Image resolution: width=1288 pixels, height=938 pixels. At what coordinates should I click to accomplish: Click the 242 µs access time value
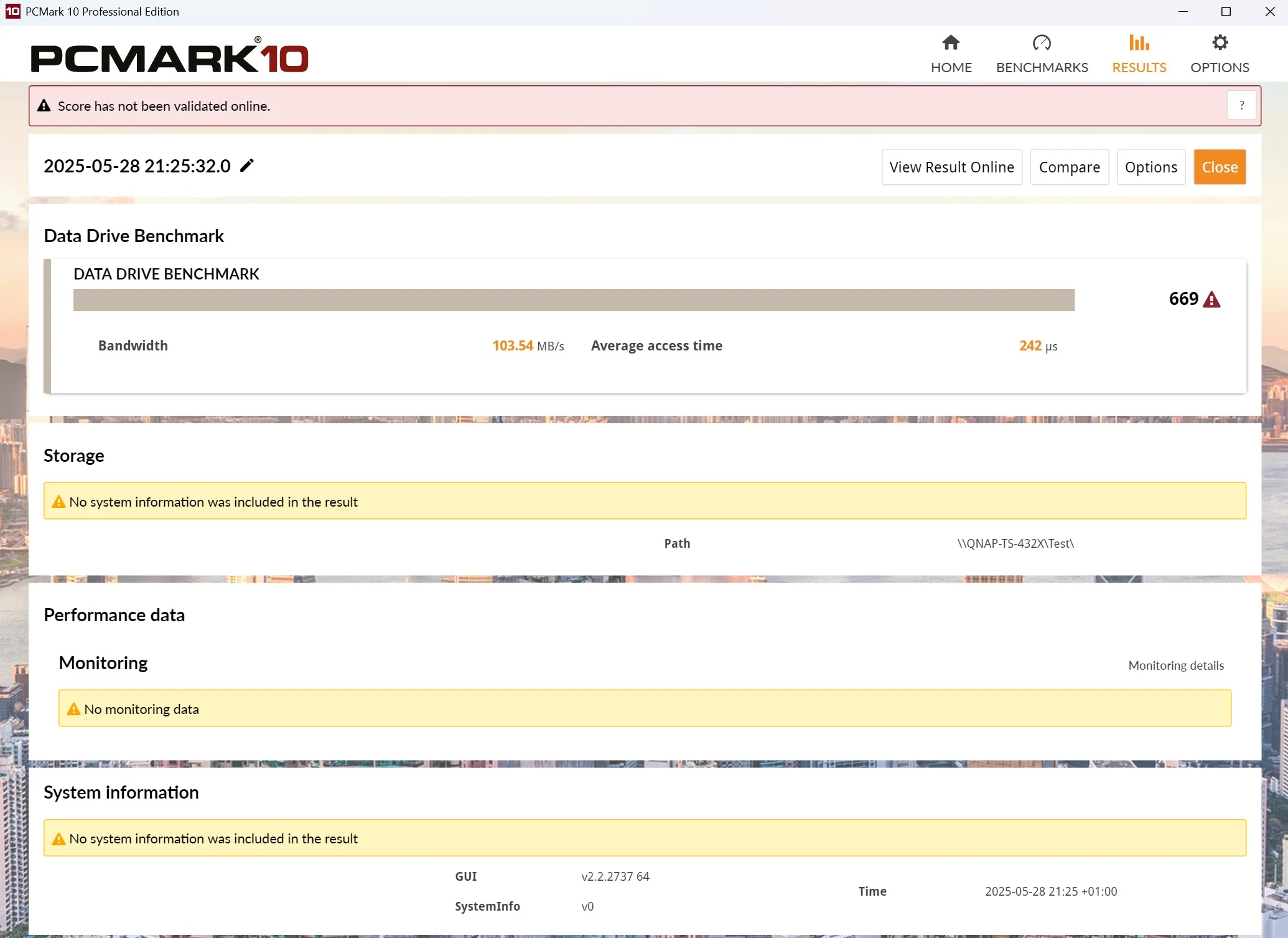[1038, 345]
